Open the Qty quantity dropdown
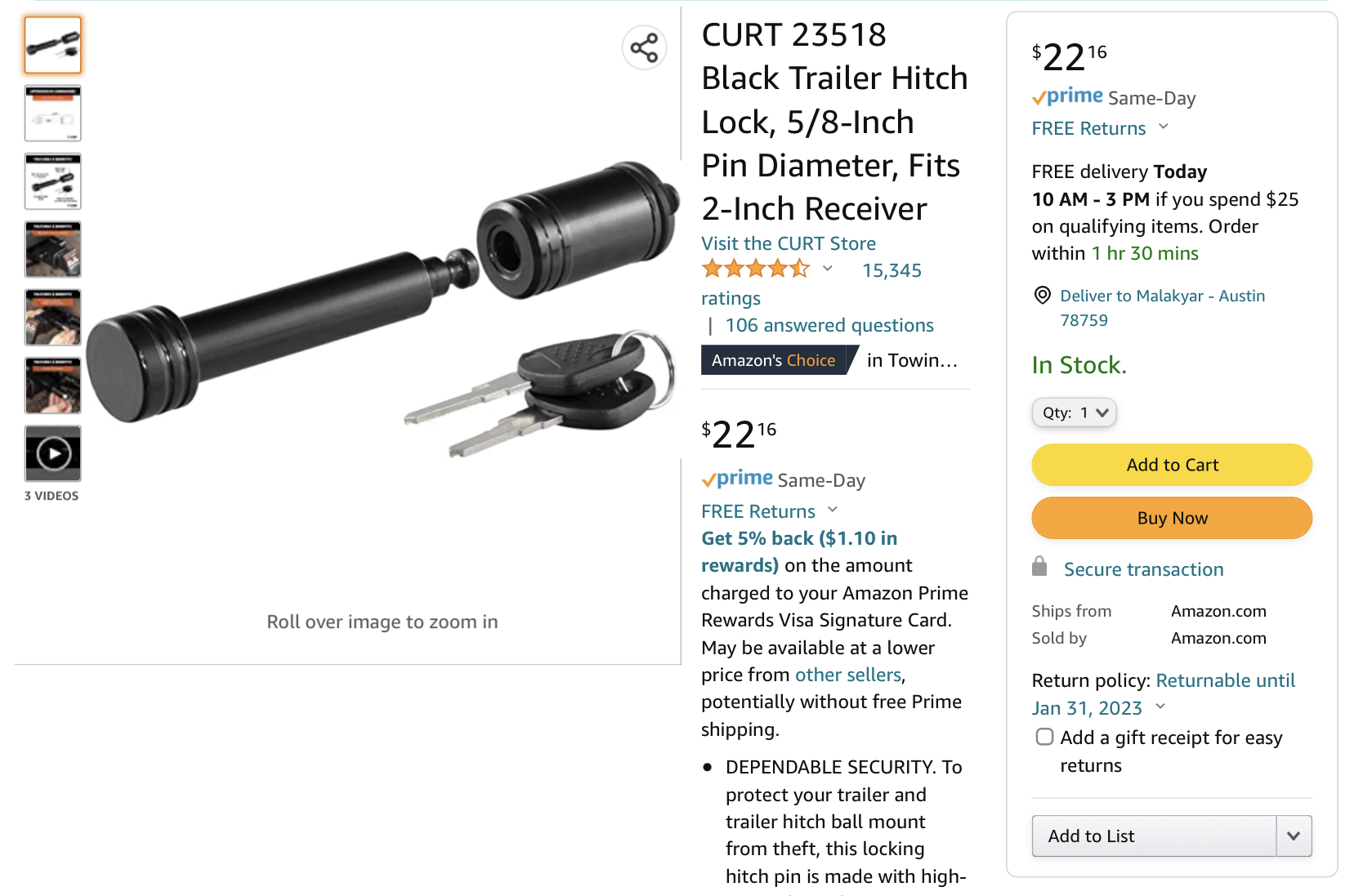 [1074, 412]
